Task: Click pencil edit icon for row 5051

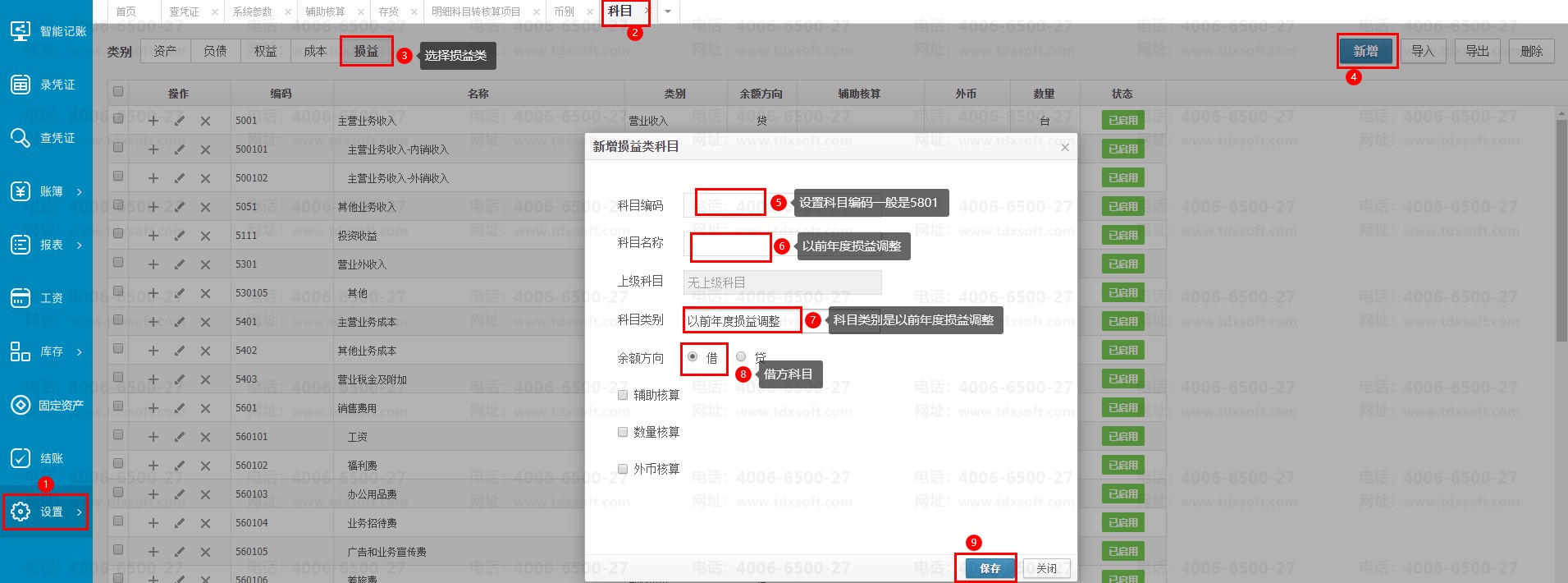Action: (180, 207)
